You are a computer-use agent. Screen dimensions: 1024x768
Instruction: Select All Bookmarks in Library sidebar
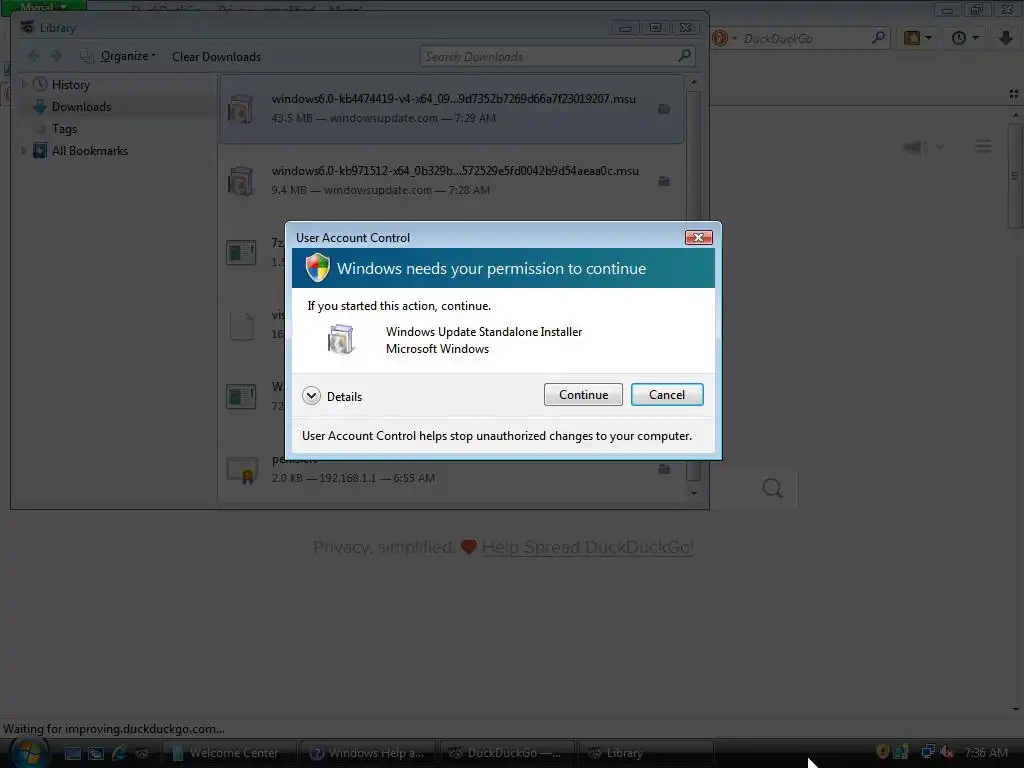tap(89, 151)
